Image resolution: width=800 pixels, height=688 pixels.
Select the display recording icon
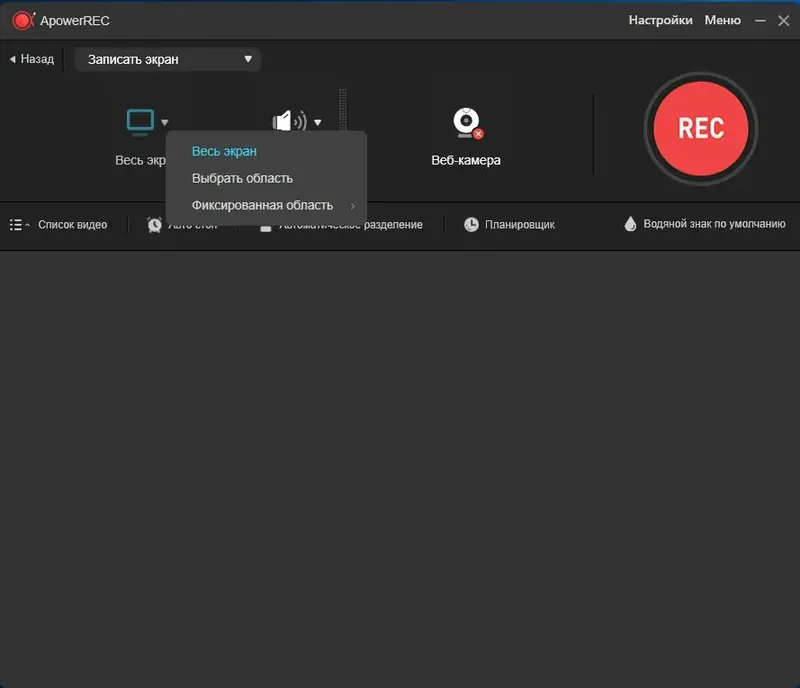tap(138, 119)
